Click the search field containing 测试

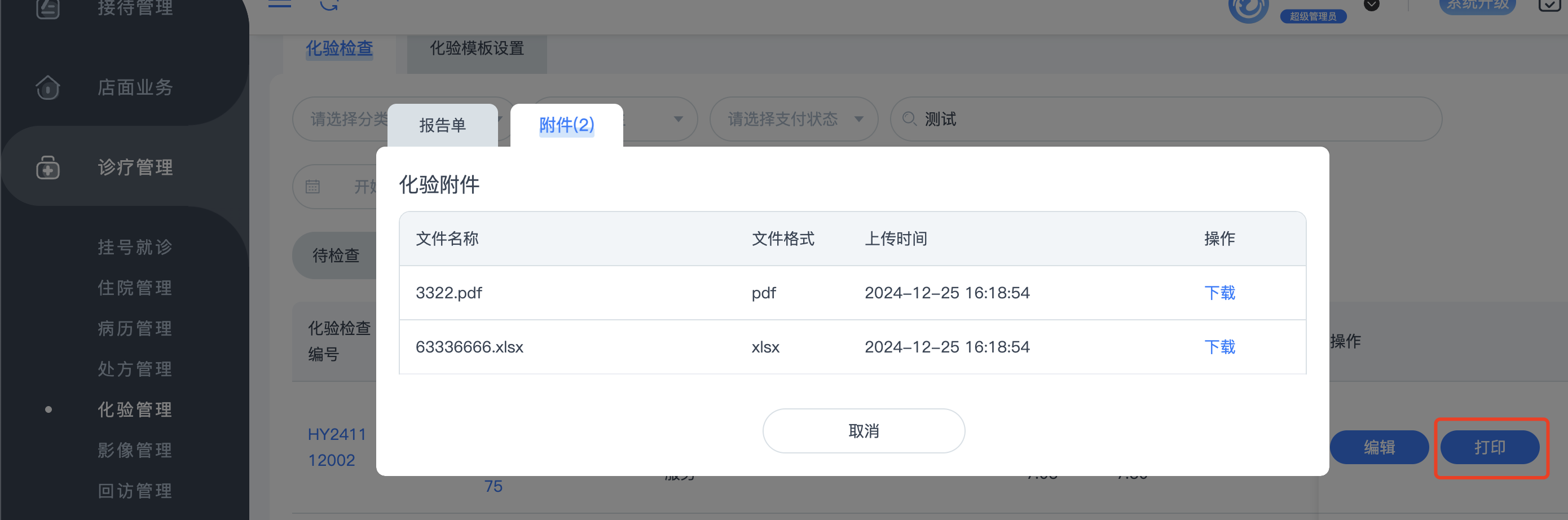1166,120
